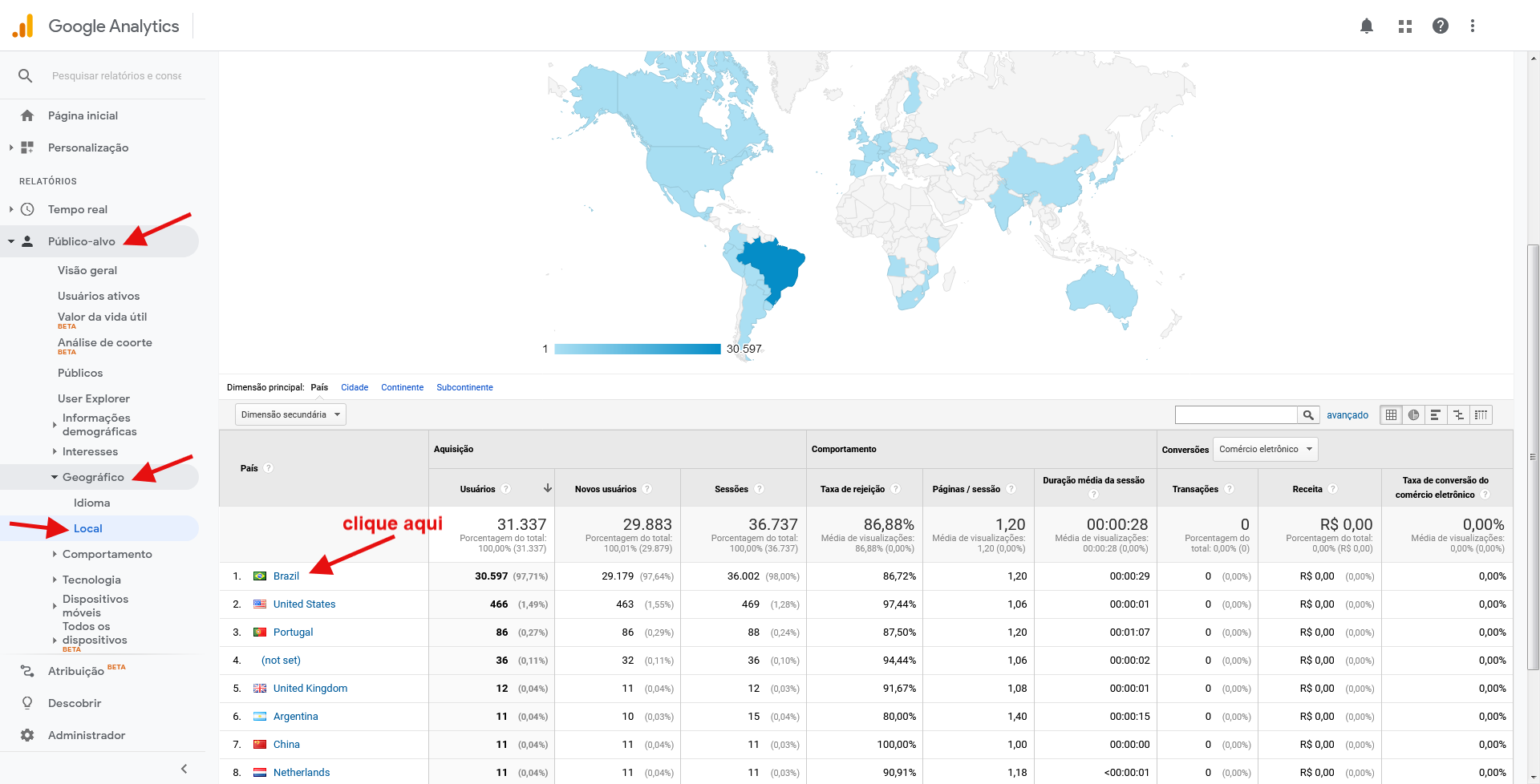Open the Comércio eletrônico conversions dropdown

[x=1265, y=449]
